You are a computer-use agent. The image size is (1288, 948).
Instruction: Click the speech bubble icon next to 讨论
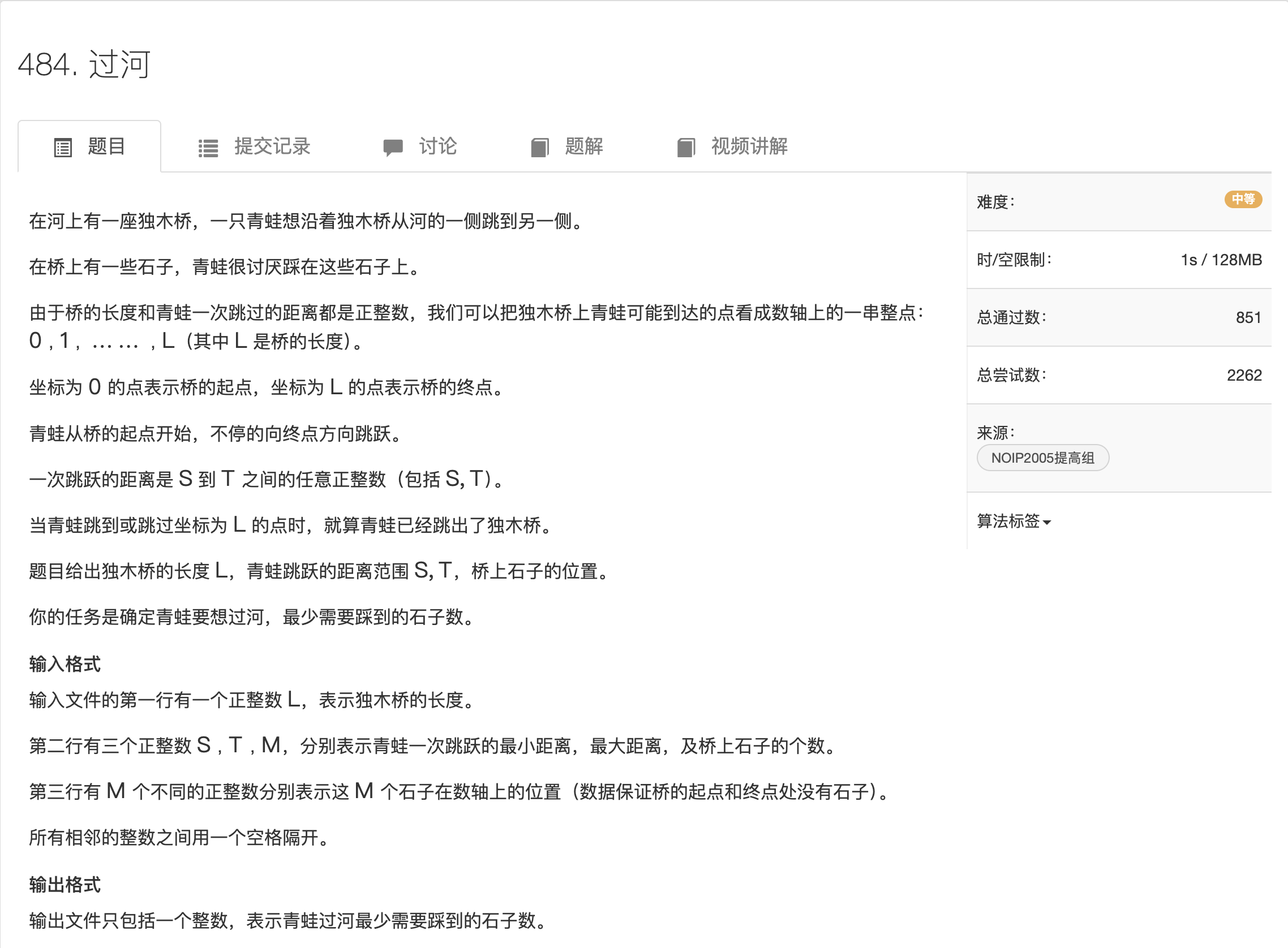393,147
